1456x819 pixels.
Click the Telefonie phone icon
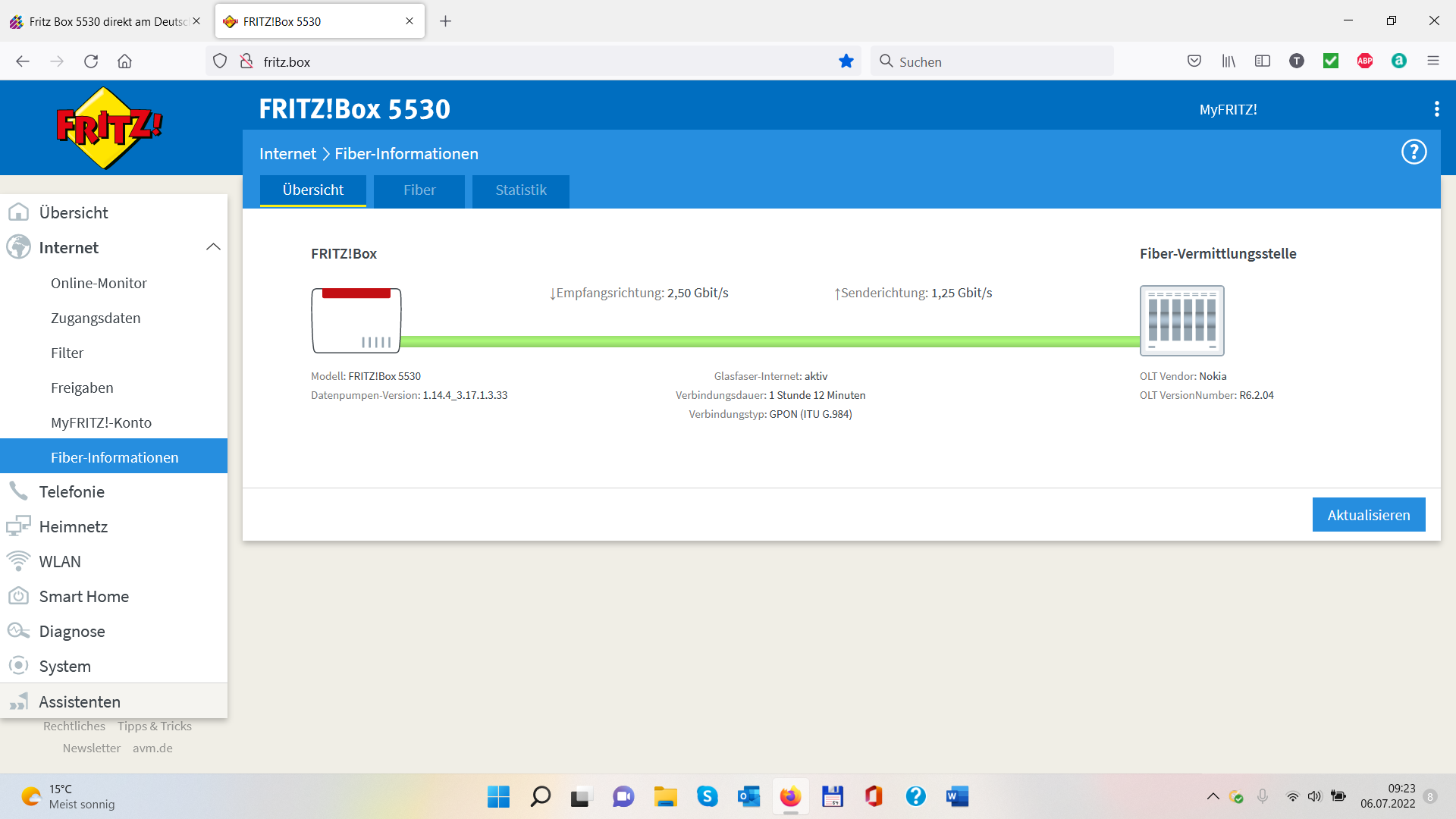(18, 491)
